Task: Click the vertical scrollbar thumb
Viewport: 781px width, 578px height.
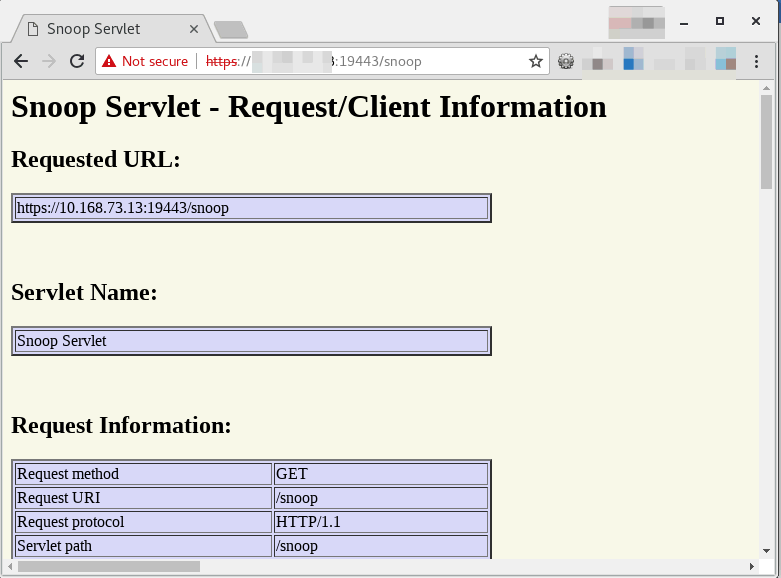Action: (766, 140)
